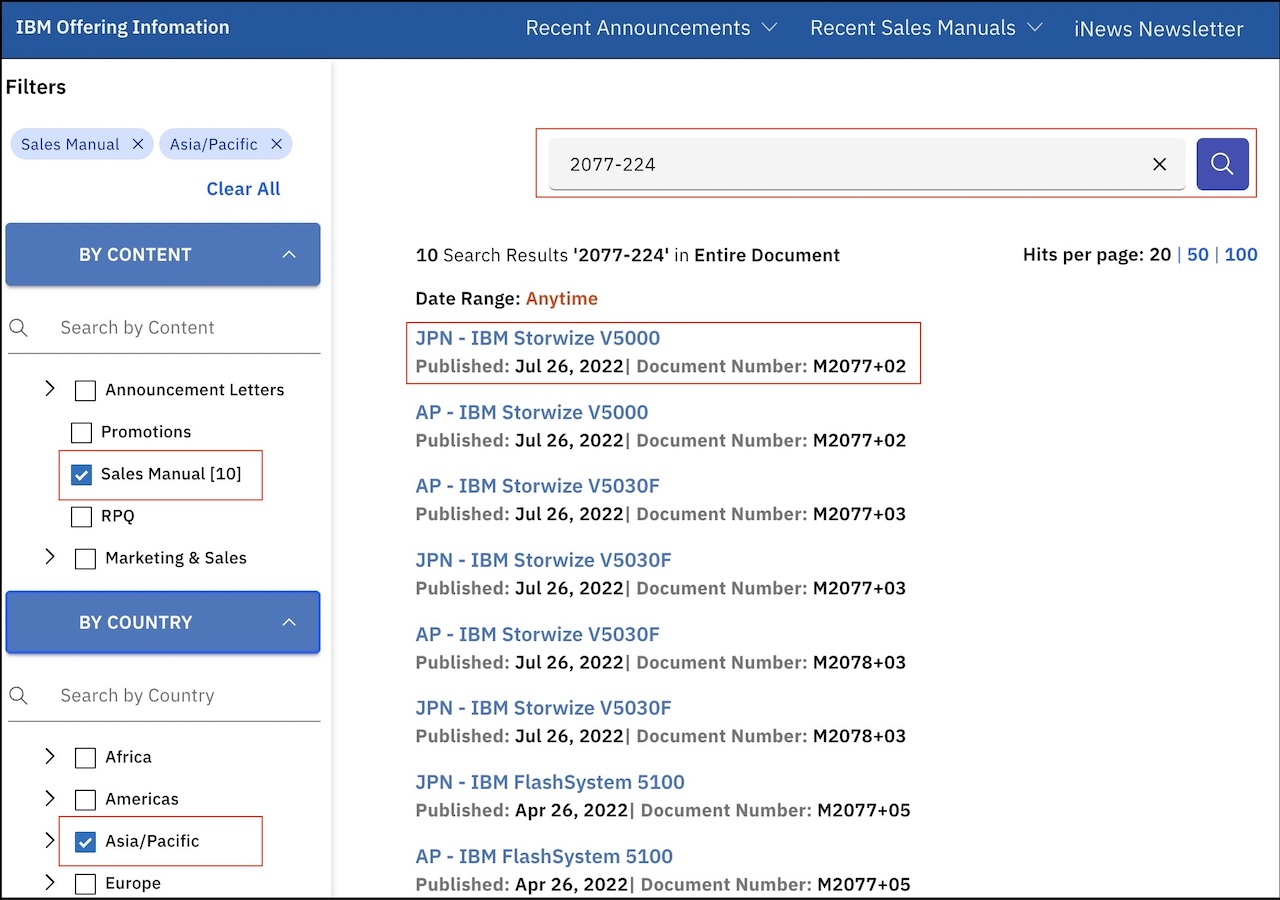Open AP - IBM Storwize V5030F M2077+03 result
Viewport: 1280px width, 900px height.
pos(538,486)
